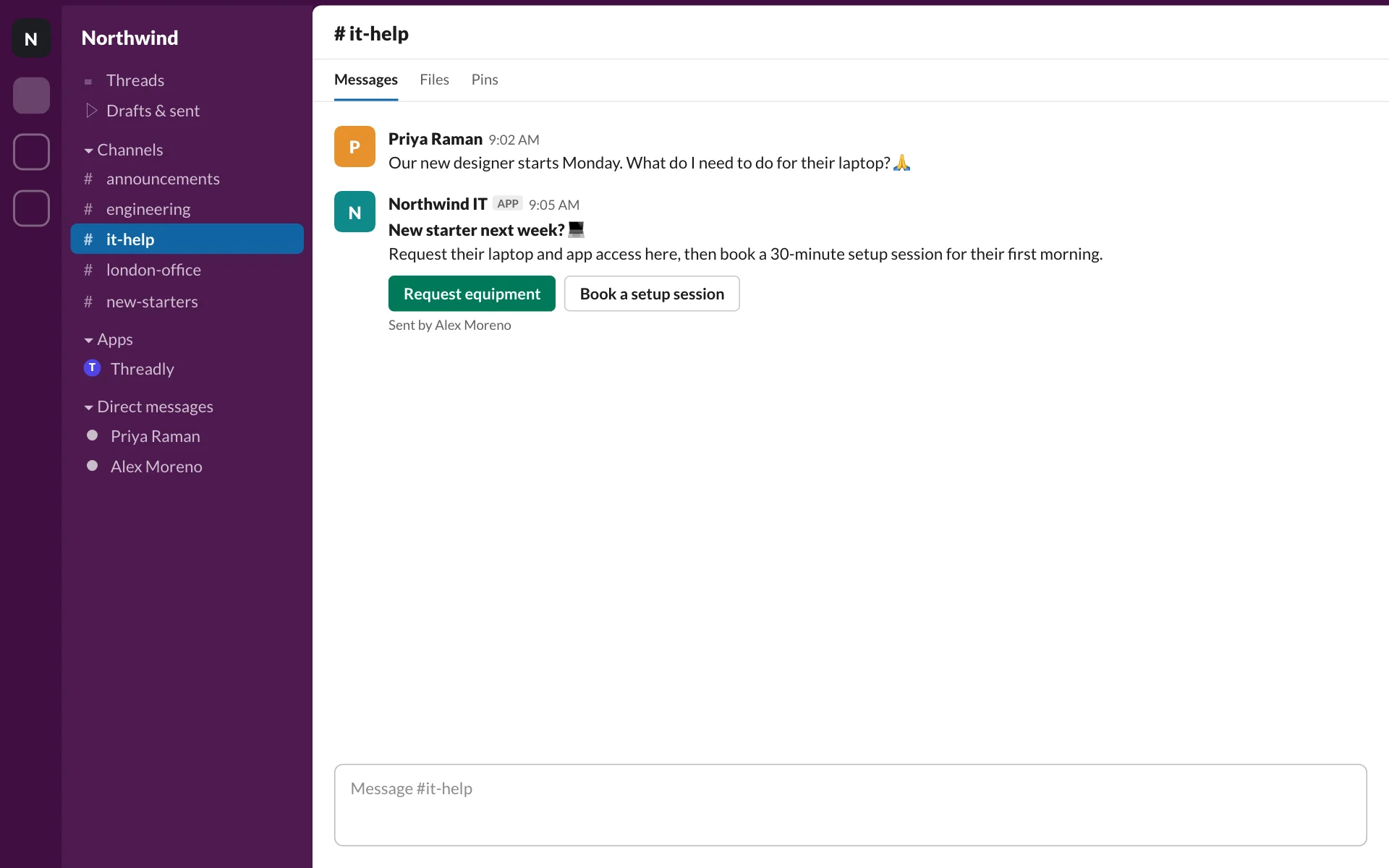The height and width of the screenshot is (868, 1389).
Task: Switch to the Messages tab
Action: [366, 80]
